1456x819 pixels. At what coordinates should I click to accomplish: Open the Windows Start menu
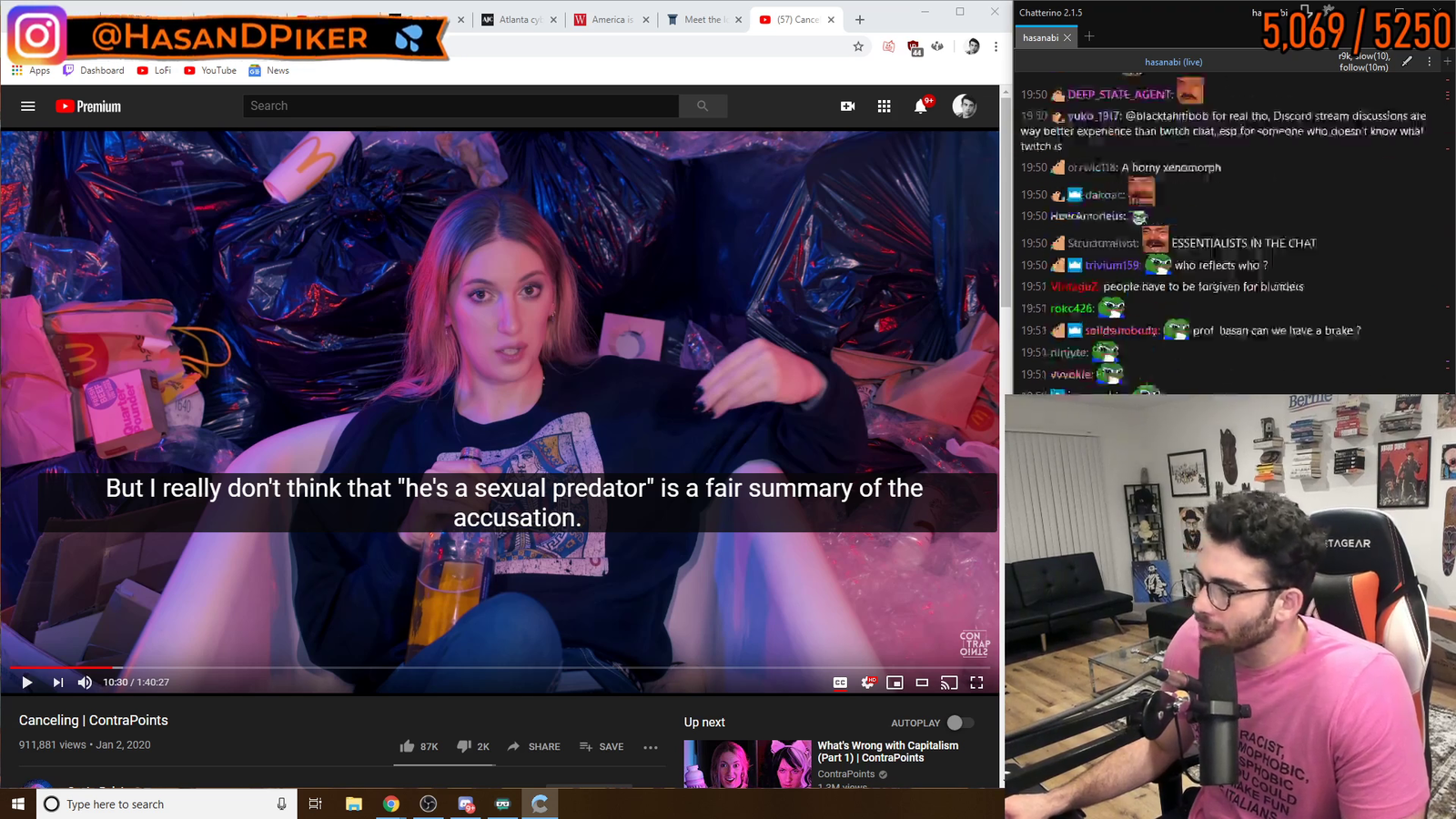[17, 804]
